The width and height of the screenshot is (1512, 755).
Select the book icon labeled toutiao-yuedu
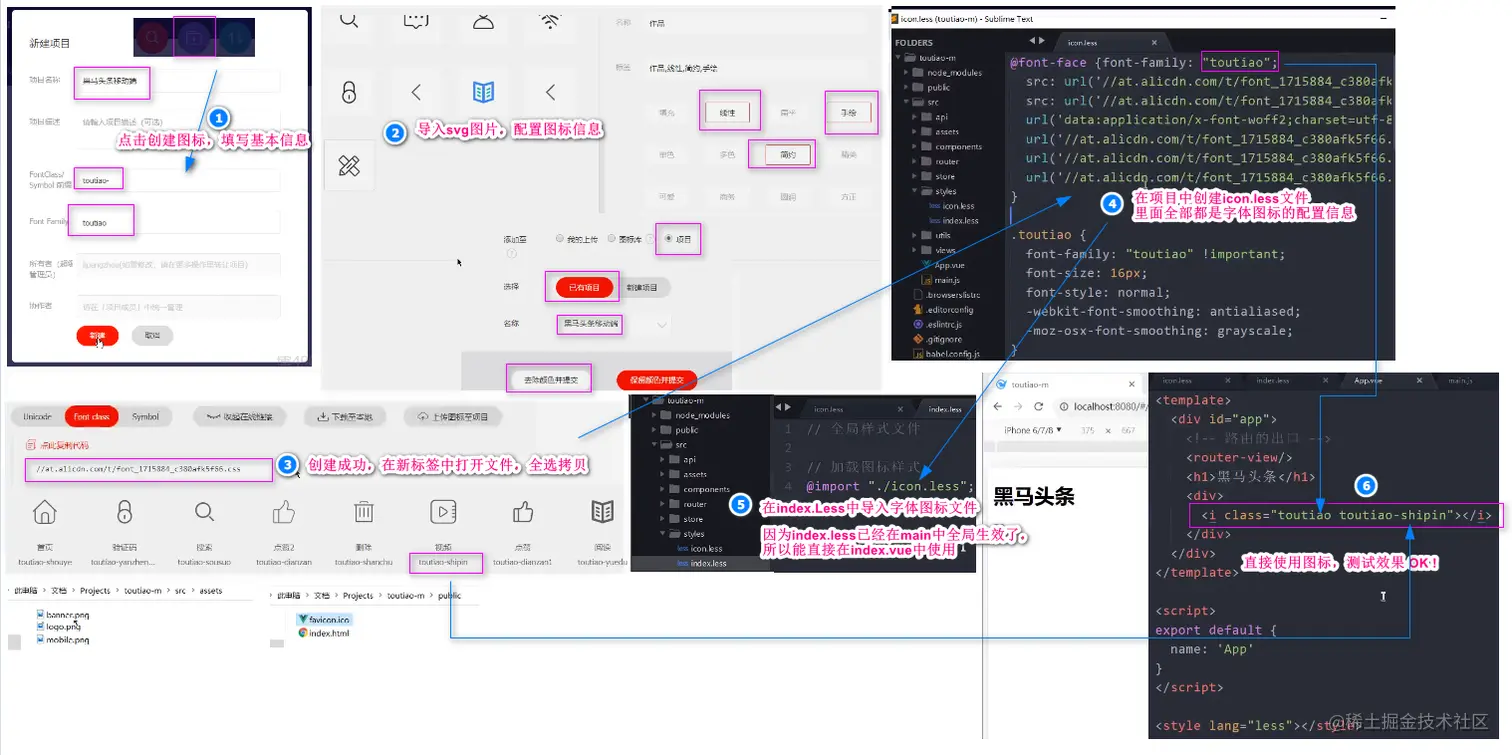click(x=602, y=513)
